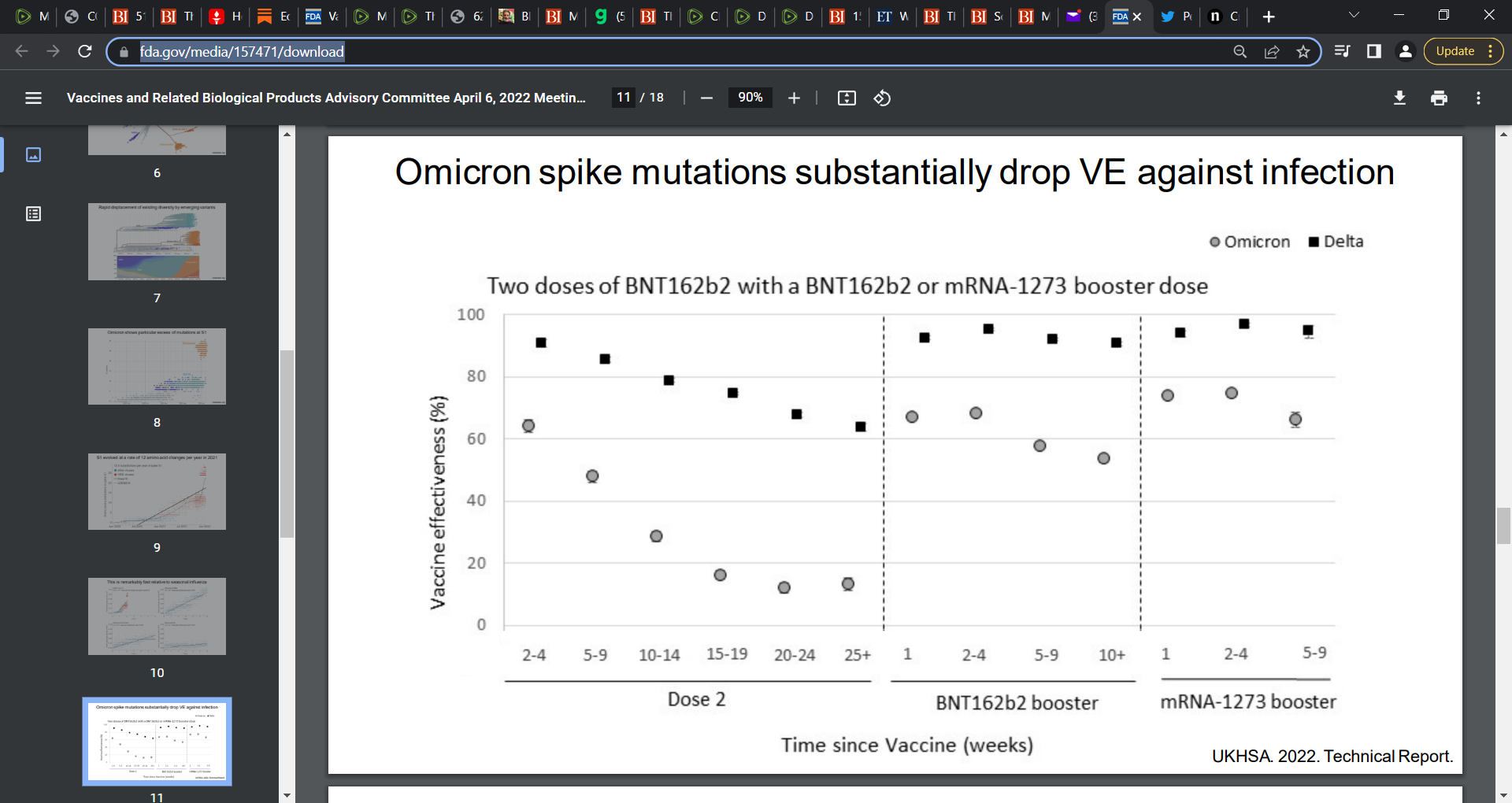Screen dimensions: 1512x803
Task: Select page 8 thumbnail
Action: click(157, 367)
